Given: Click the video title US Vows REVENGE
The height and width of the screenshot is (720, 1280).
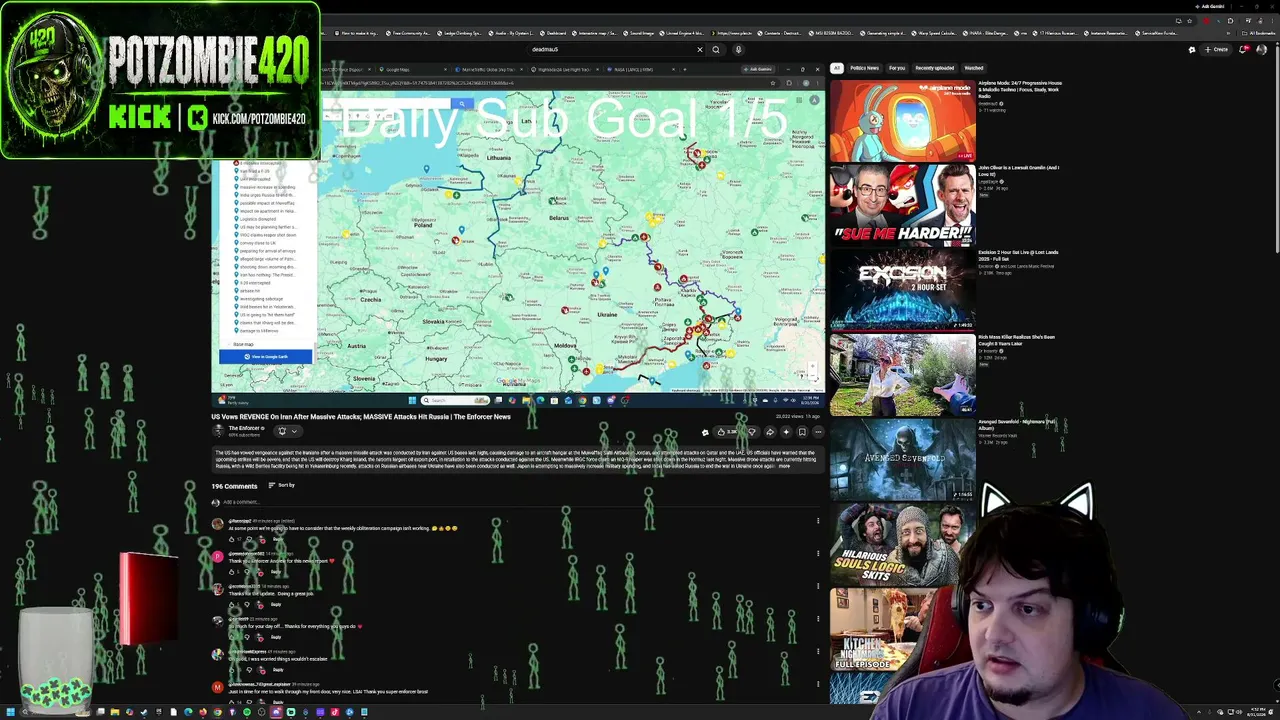Looking at the screenshot, I should [x=361, y=417].
